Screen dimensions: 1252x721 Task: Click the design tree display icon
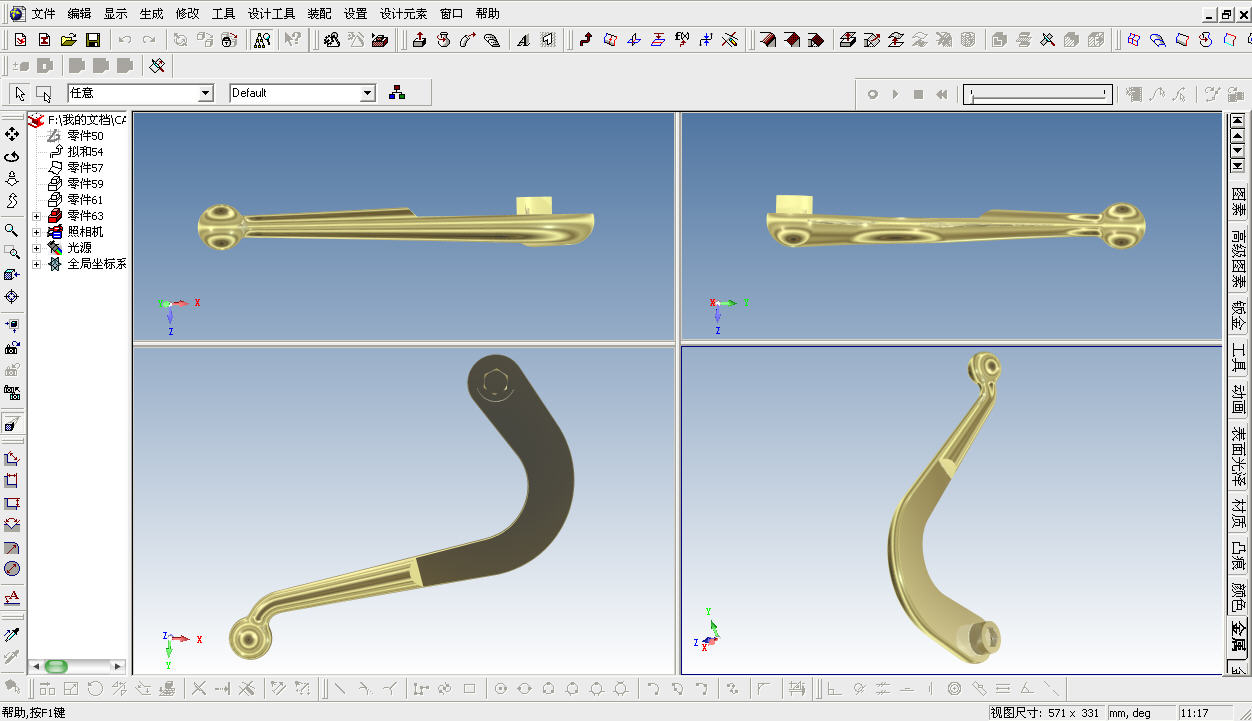click(x=262, y=40)
